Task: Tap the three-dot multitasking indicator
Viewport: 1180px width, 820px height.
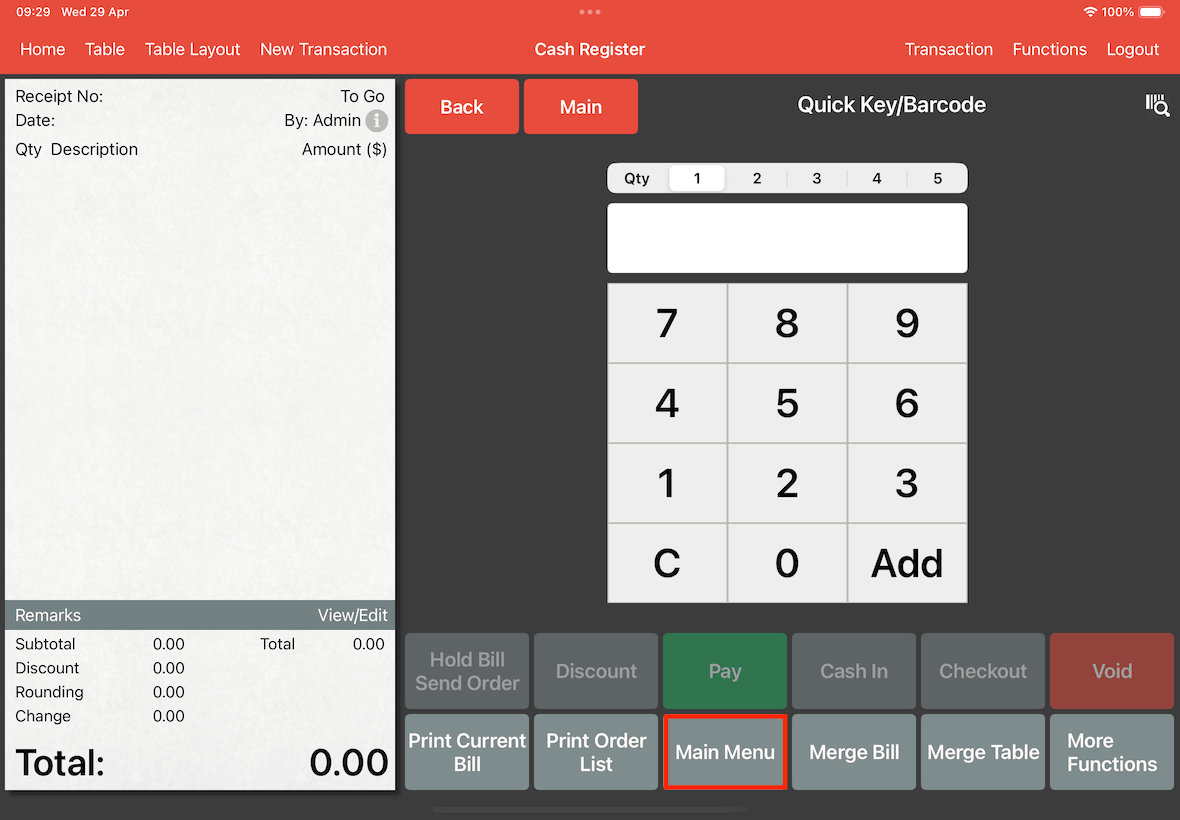Action: tap(590, 12)
